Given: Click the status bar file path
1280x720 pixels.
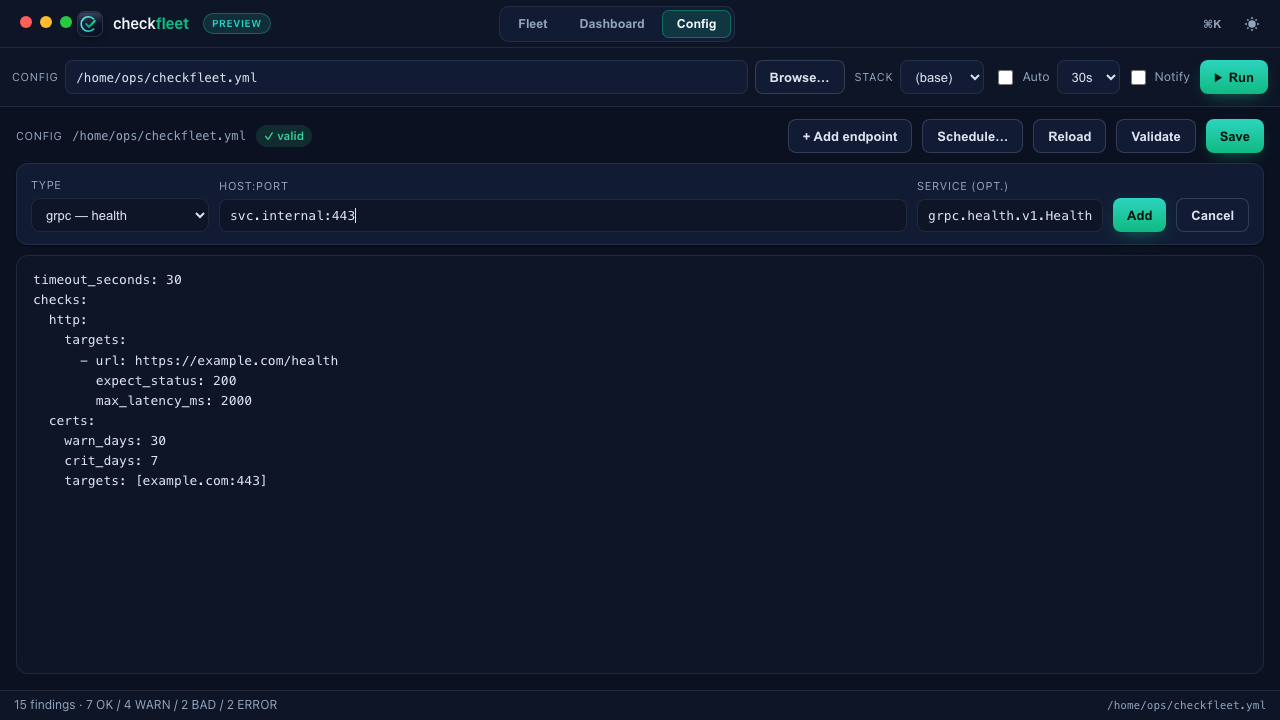Looking at the screenshot, I should pyautogui.click(x=1186, y=705).
